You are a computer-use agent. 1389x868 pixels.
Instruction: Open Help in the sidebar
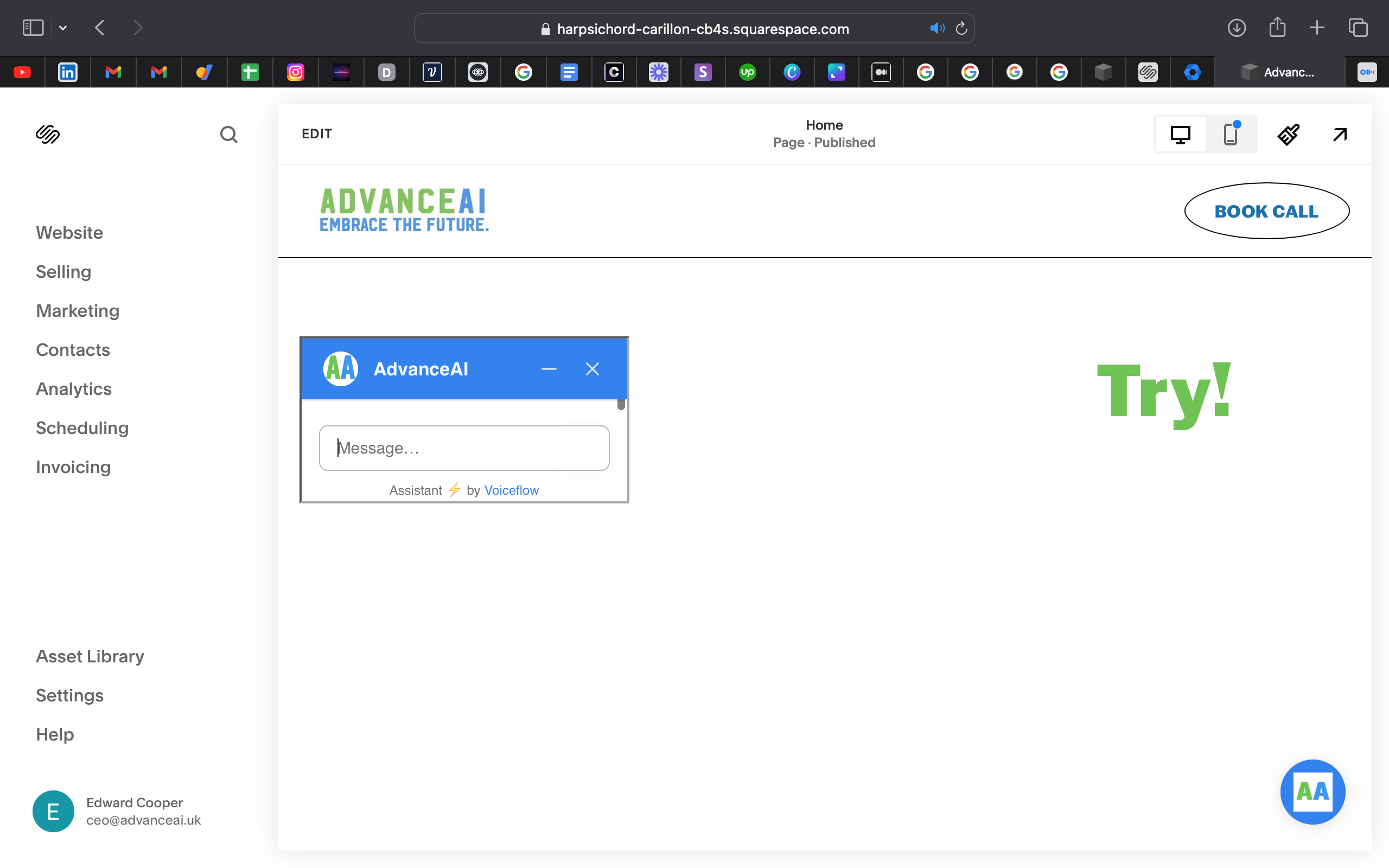tap(55, 734)
